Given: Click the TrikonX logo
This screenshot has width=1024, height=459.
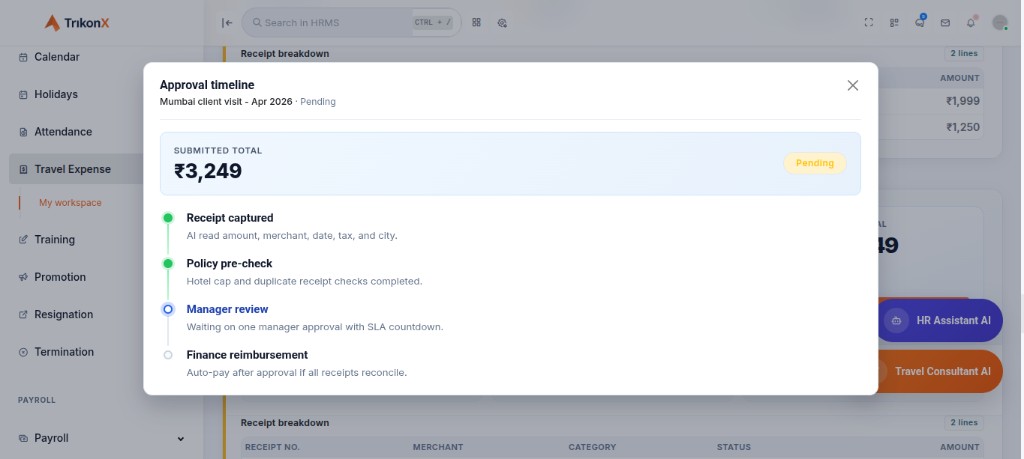Looking at the screenshot, I should pos(76,23).
